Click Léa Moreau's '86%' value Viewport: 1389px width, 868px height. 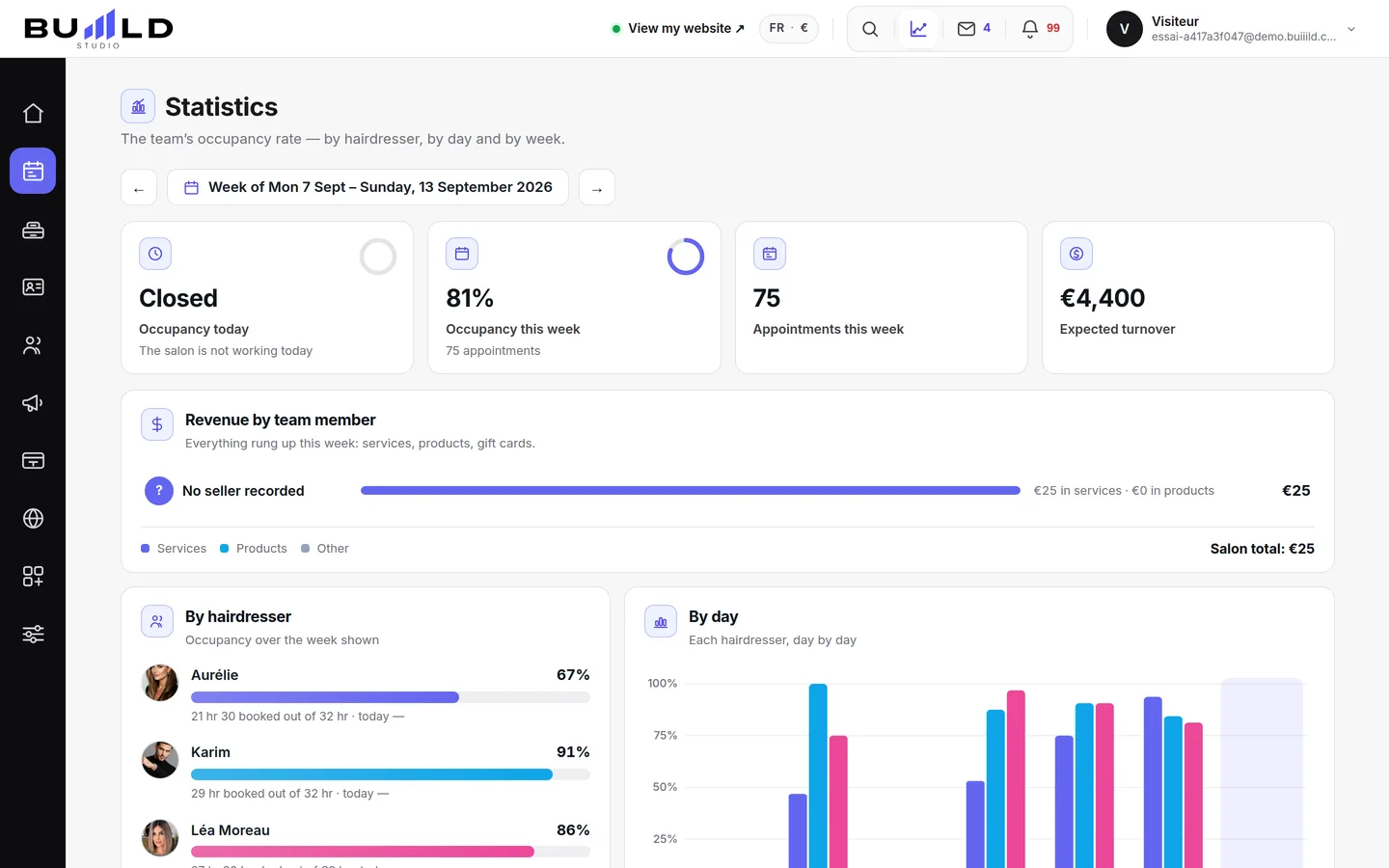click(x=573, y=830)
